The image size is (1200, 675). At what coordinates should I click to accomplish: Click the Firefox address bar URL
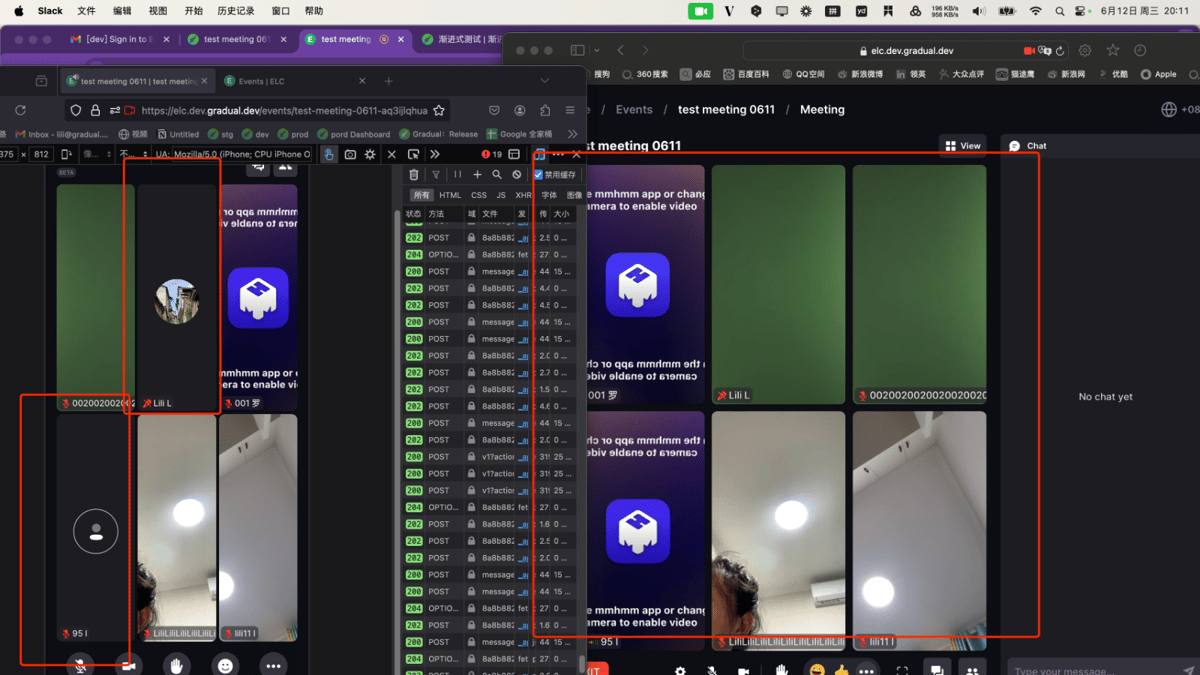284,111
